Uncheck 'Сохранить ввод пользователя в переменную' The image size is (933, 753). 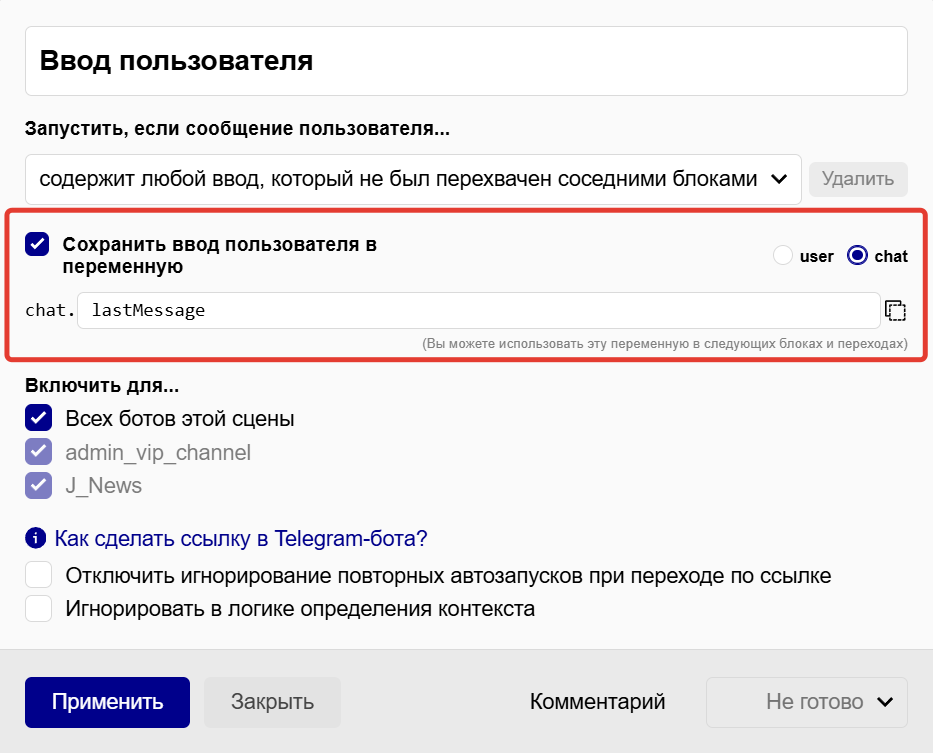click(x=38, y=244)
